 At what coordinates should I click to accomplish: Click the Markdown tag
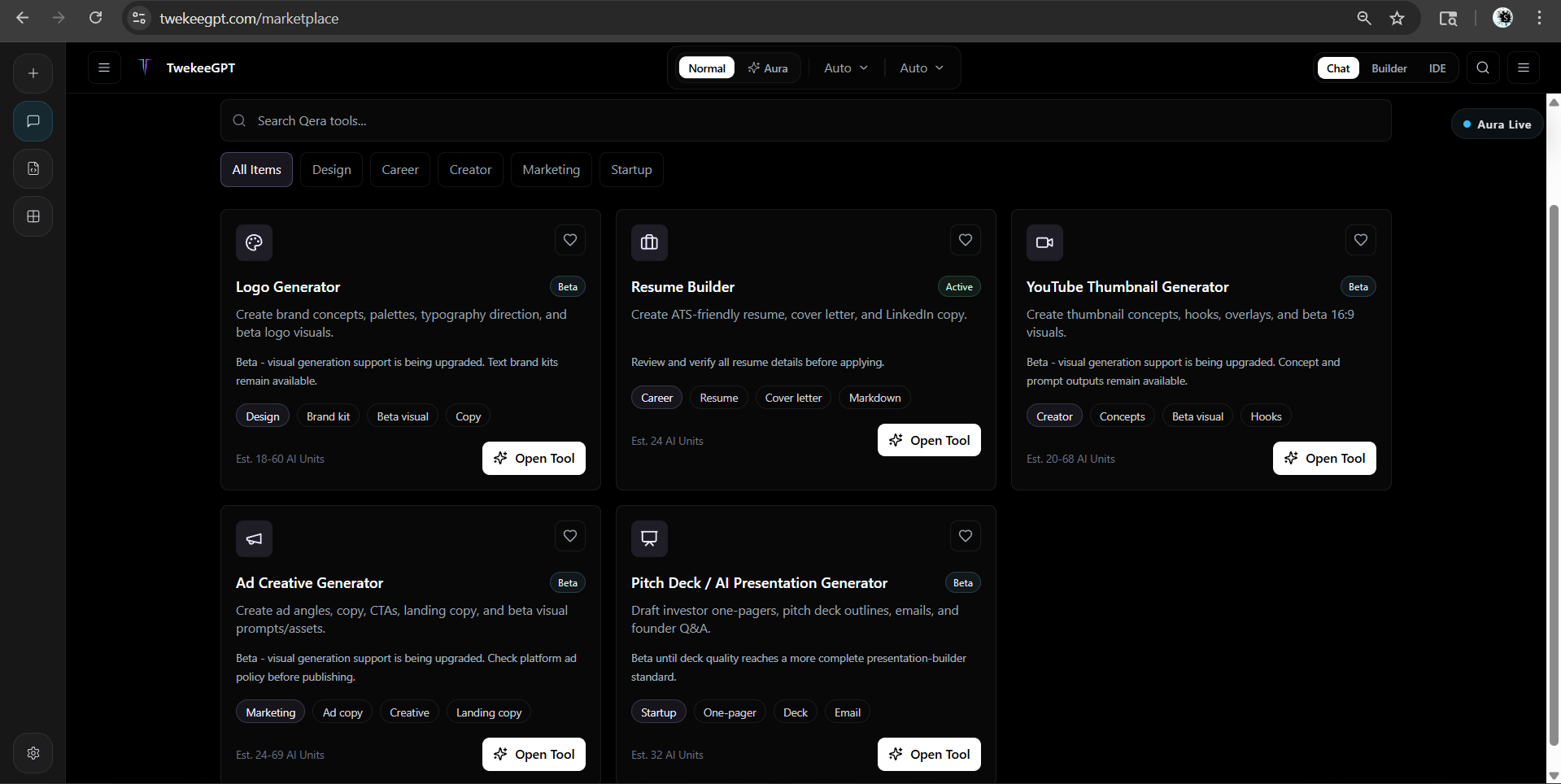pos(874,398)
